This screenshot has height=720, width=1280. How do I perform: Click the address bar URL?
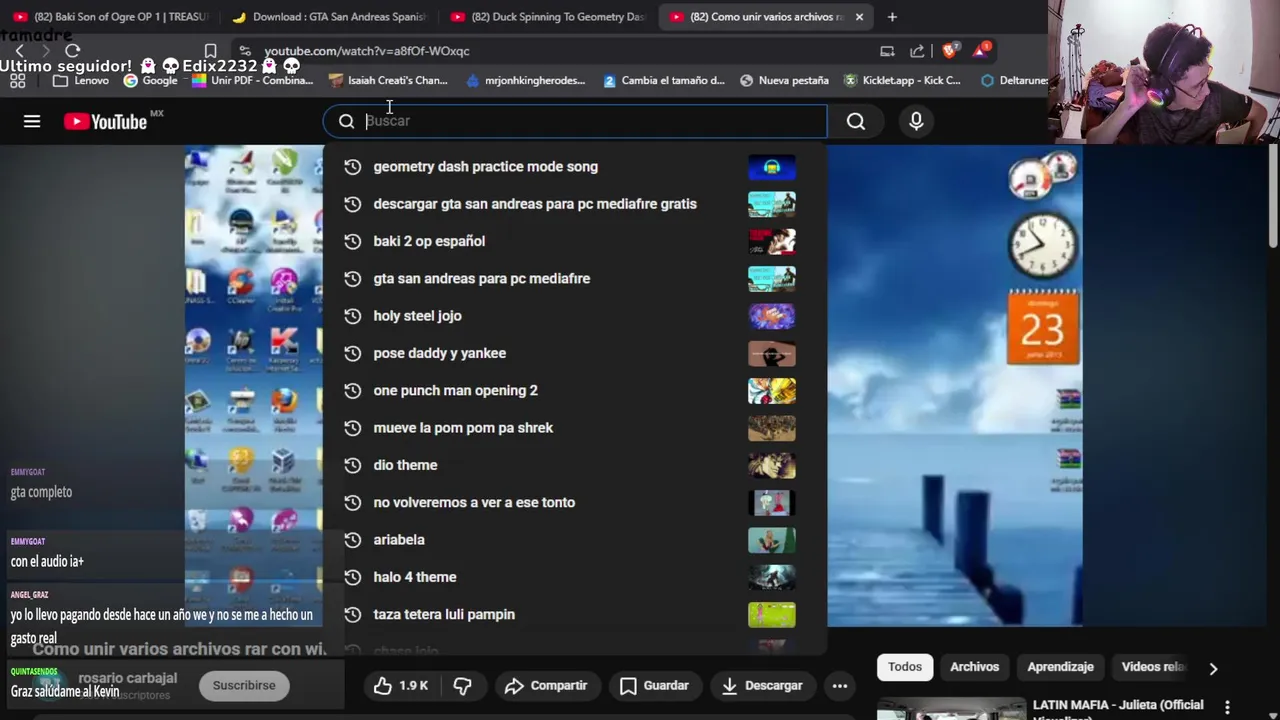[x=366, y=51]
